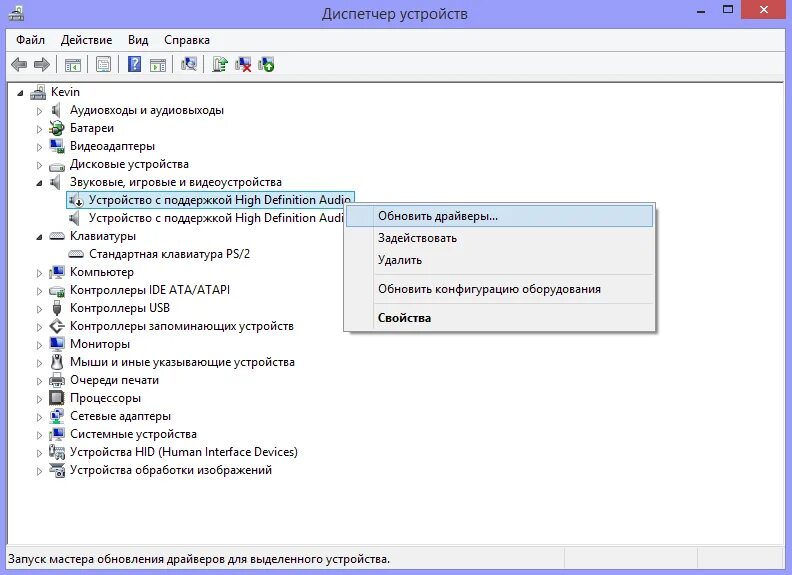Select the Процессоры row text
The height and width of the screenshot is (575, 792).
point(105,398)
